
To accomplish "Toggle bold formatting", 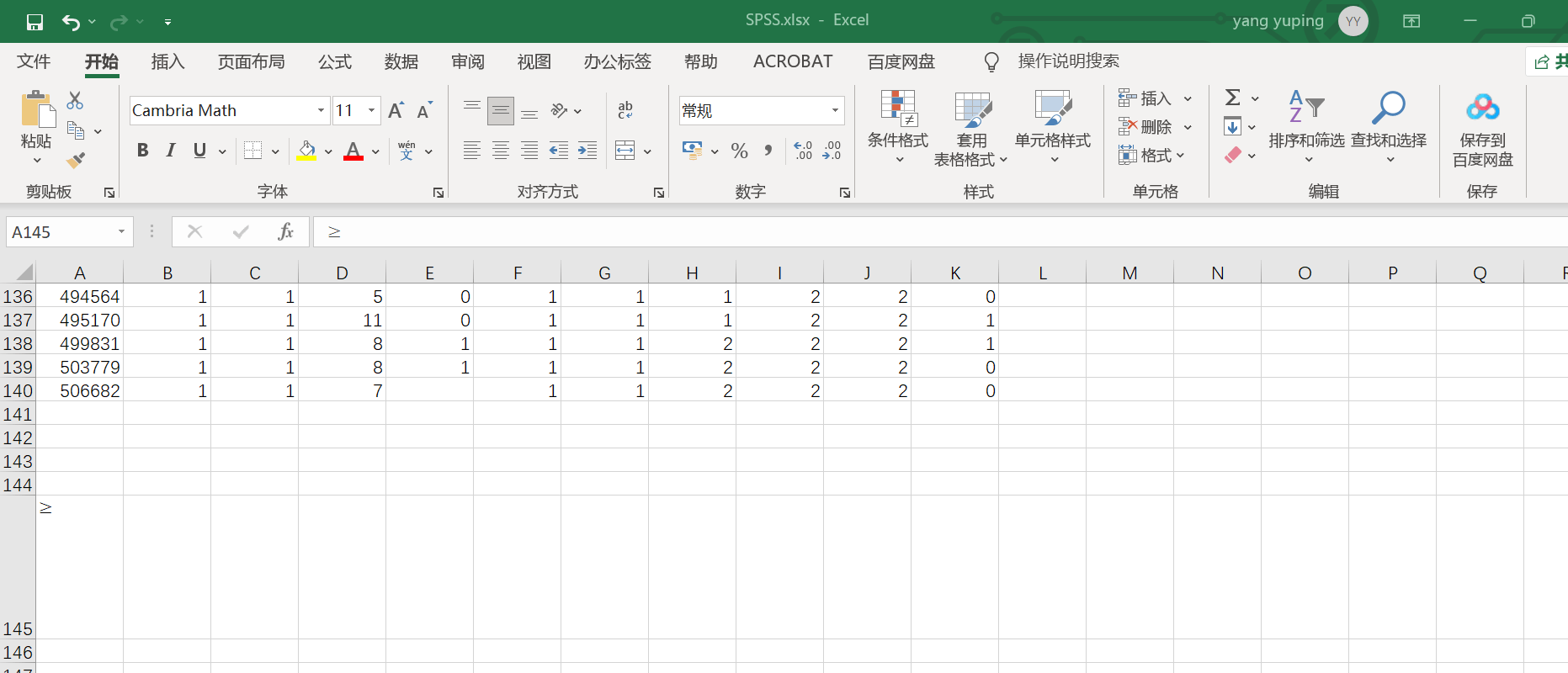I will tap(142, 151).
